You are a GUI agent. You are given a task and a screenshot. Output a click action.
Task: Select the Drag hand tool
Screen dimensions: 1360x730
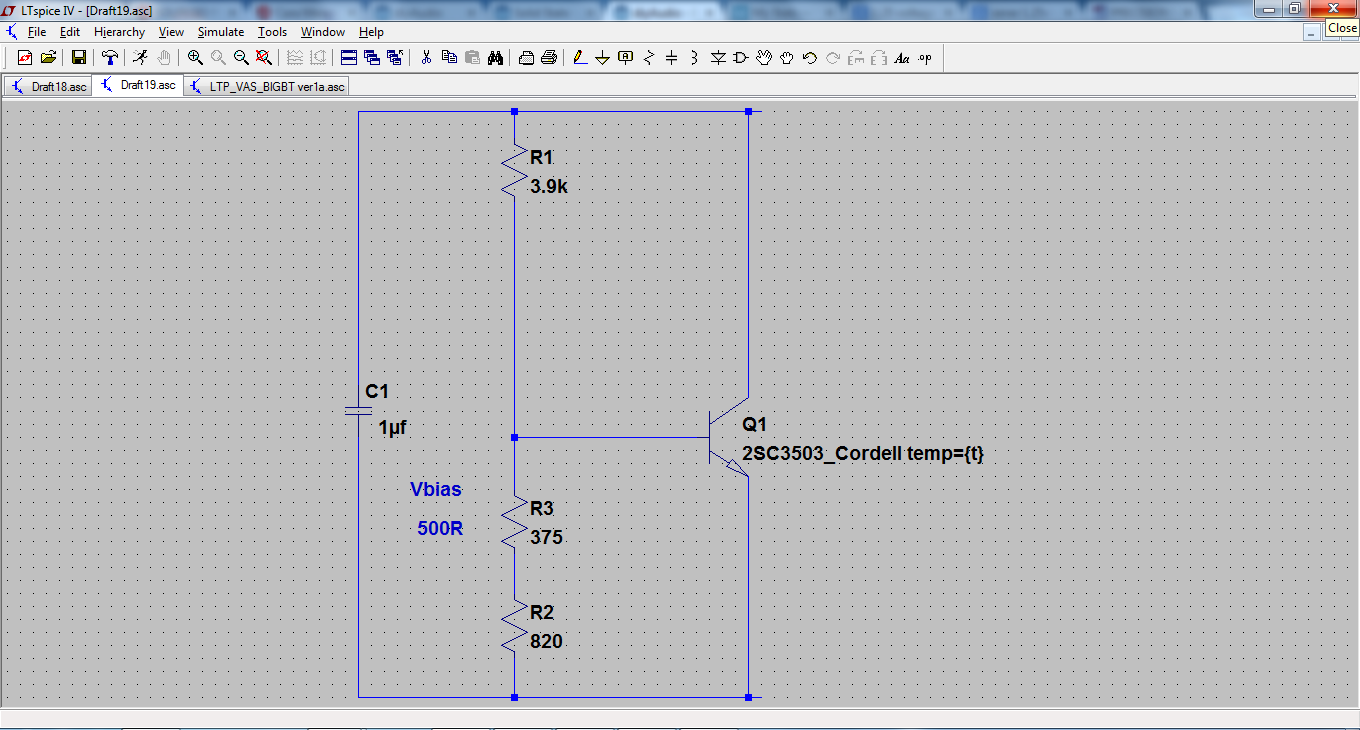[787, 58]
